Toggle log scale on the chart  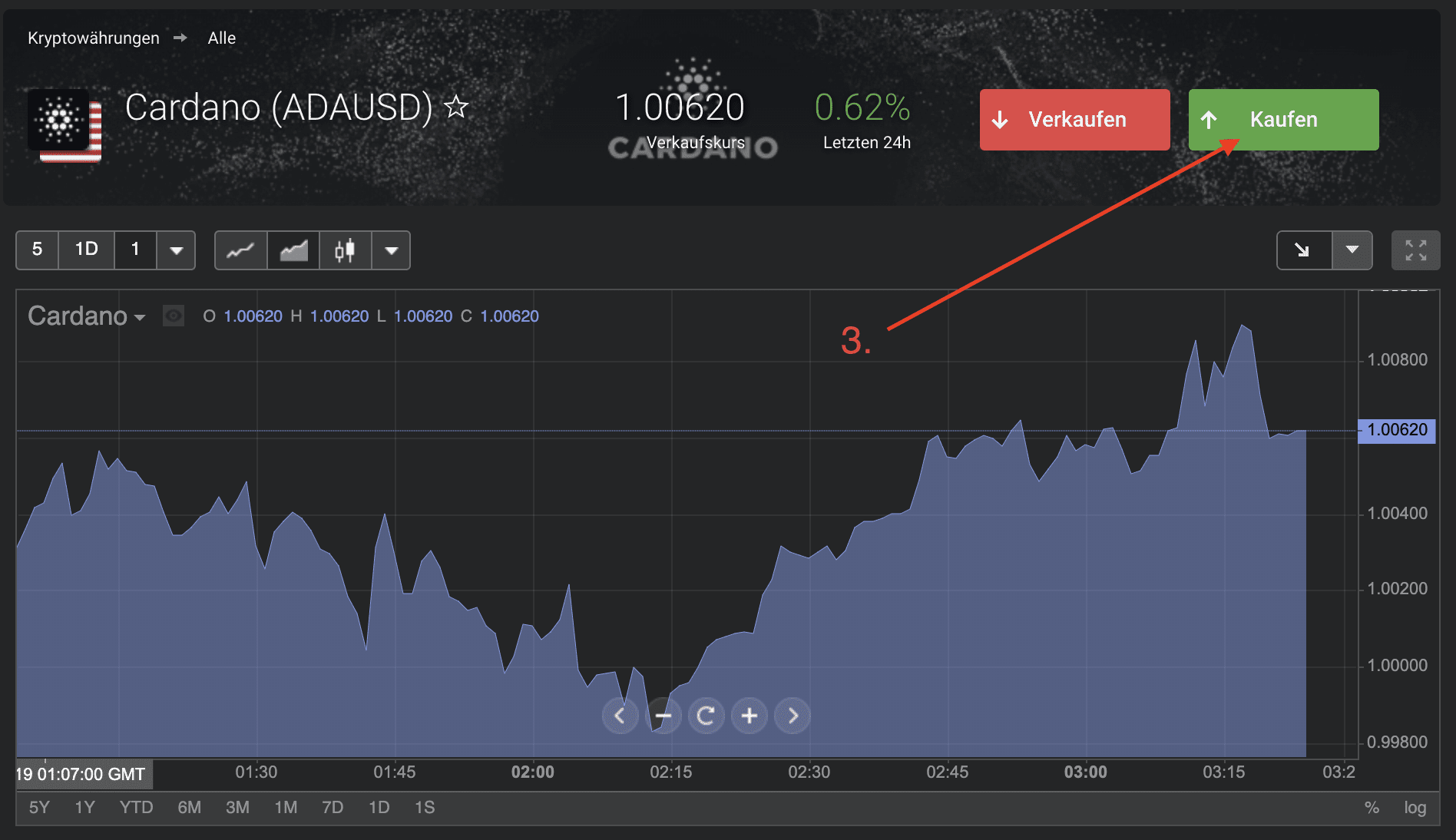[x=1415, y=808]
